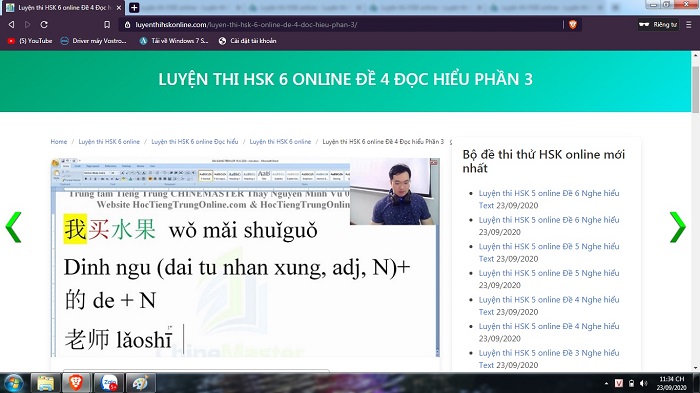This screenshot has width=700, height=393.
Task: Click Bộ đề thi thử HSK online heading
Action: point(544,161)
